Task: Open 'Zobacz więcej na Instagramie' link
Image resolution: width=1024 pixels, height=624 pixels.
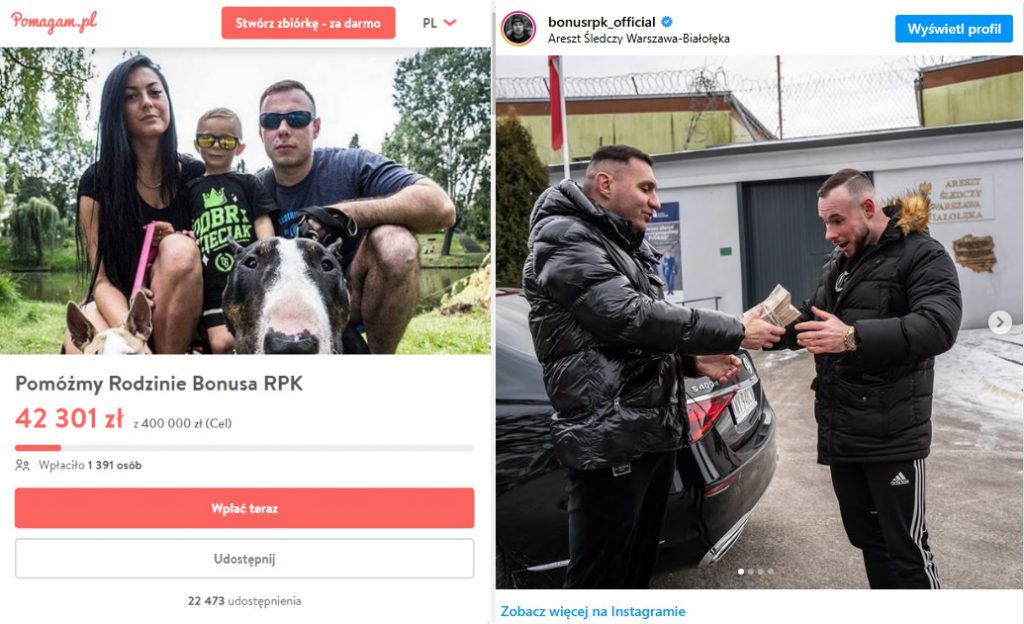Action: [593, 612]
